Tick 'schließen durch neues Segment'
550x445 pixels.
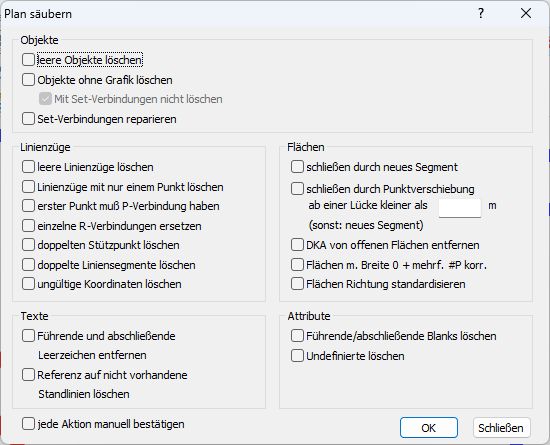[x=297, y=167]
